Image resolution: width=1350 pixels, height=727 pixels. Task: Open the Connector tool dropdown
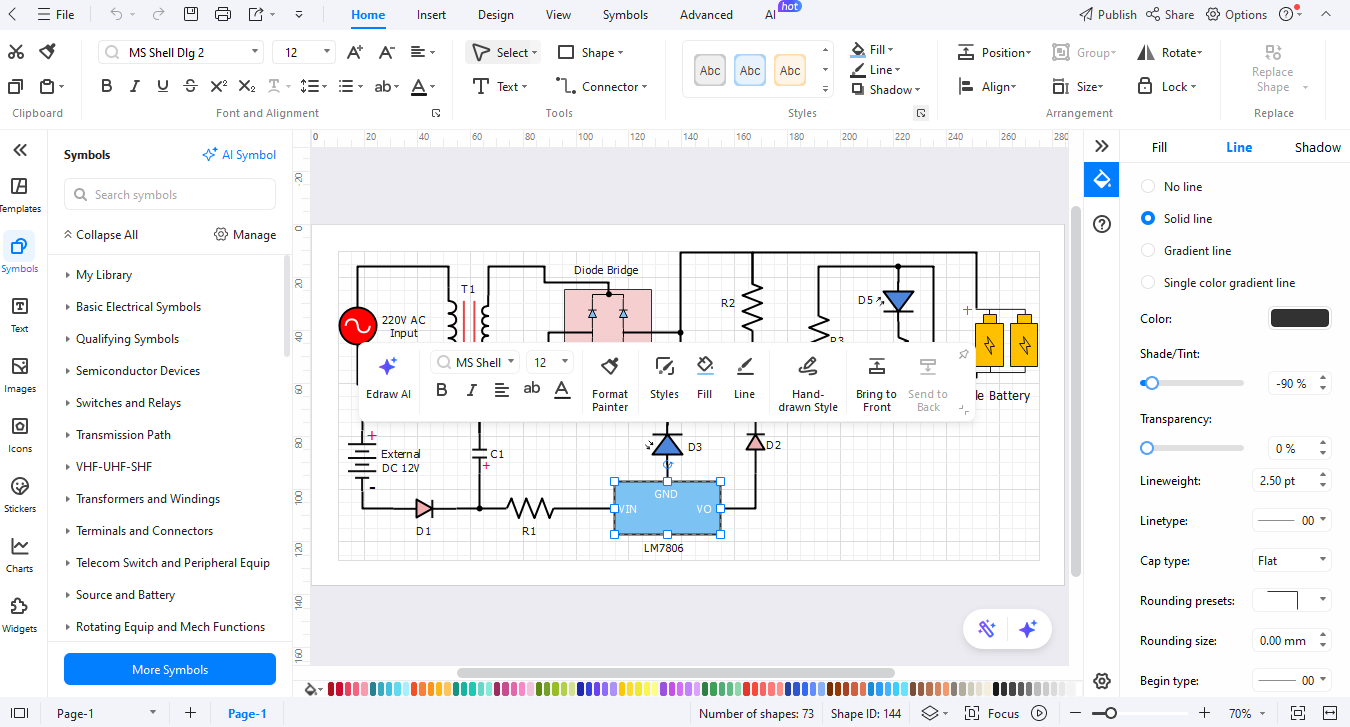point(602,87)
